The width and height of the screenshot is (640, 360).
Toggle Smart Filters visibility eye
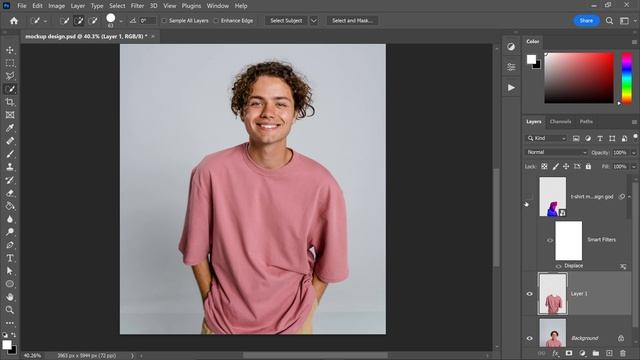click(550, 240)
